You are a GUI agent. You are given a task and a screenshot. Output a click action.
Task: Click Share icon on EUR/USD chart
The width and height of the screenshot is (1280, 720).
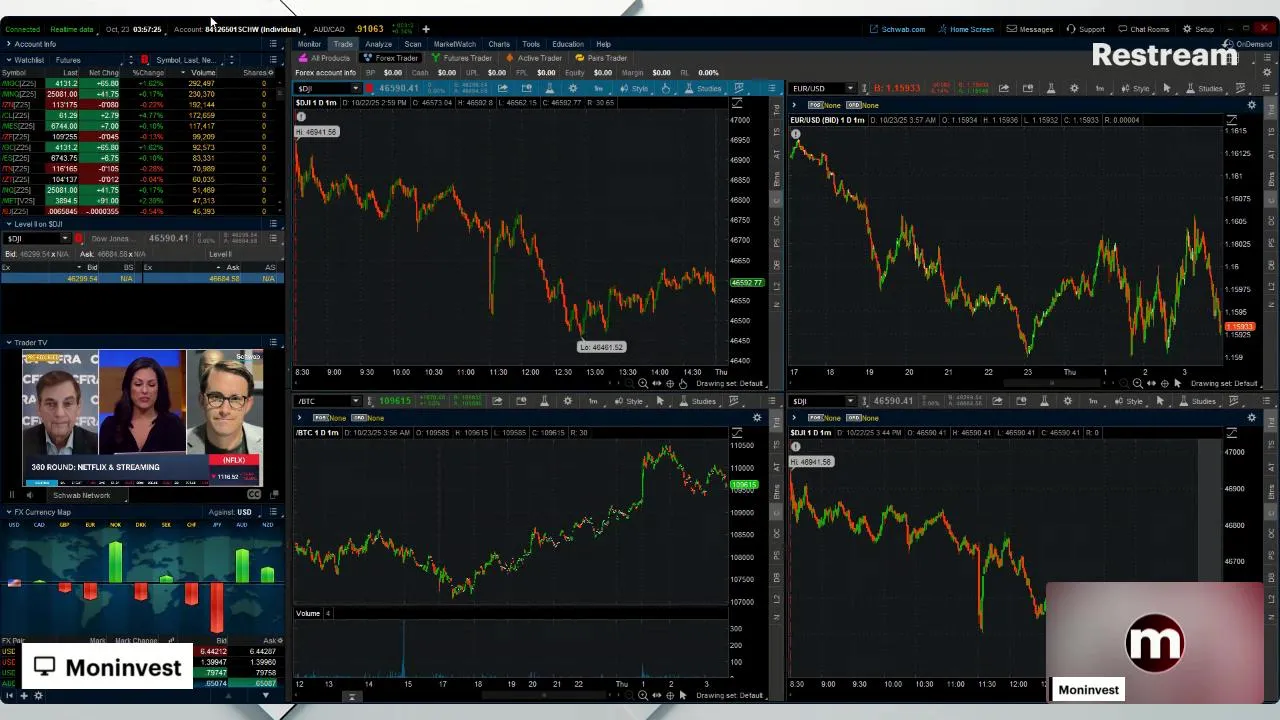[x=1004, y=89]
